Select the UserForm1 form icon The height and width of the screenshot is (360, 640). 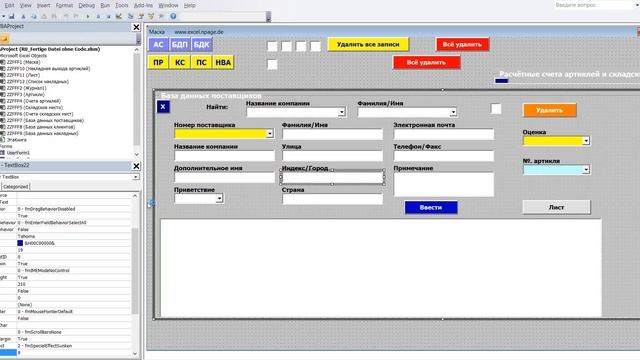click(x=3, y=153)
